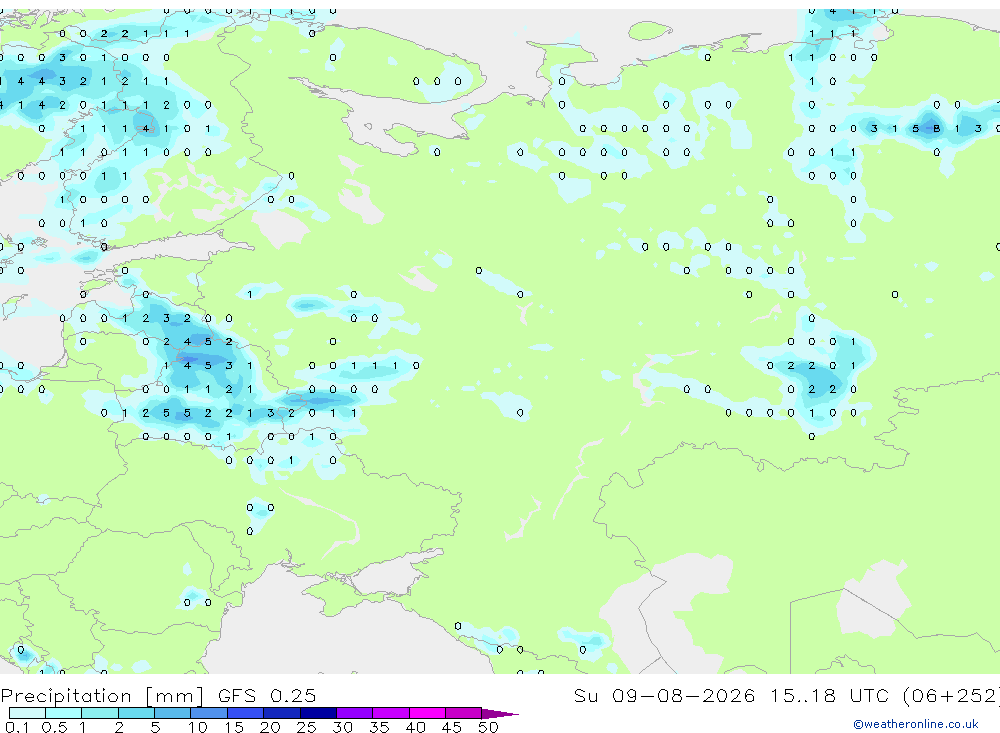Click the legend label '10'
This screenshot has height=733, width=1000.
point(198,727)
